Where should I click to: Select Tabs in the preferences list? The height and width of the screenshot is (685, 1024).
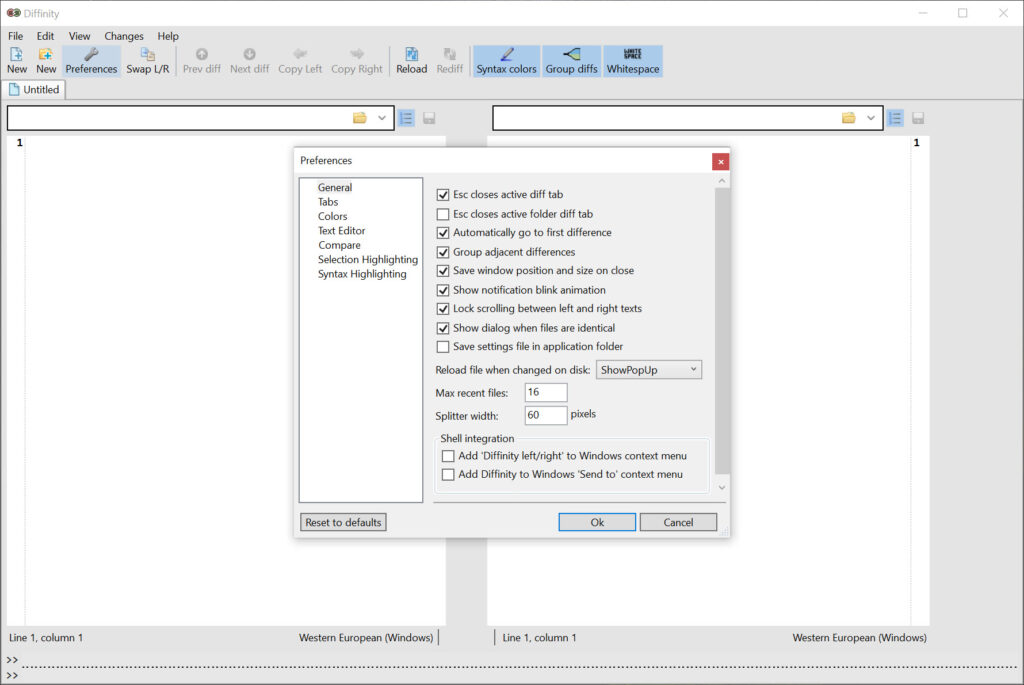click(328, 202)
